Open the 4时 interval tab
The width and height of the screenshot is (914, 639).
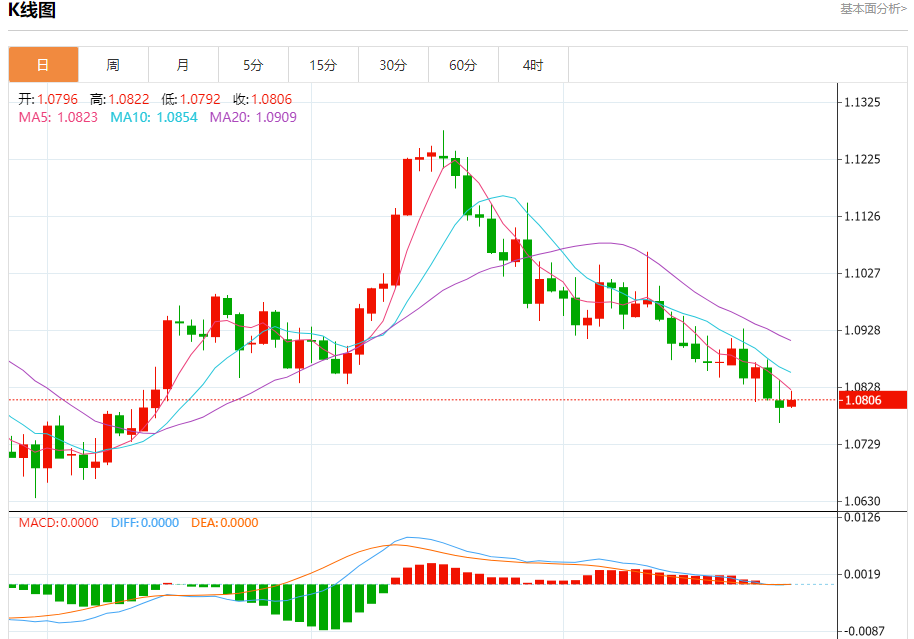pyautogui.click(x=533, y=65)
